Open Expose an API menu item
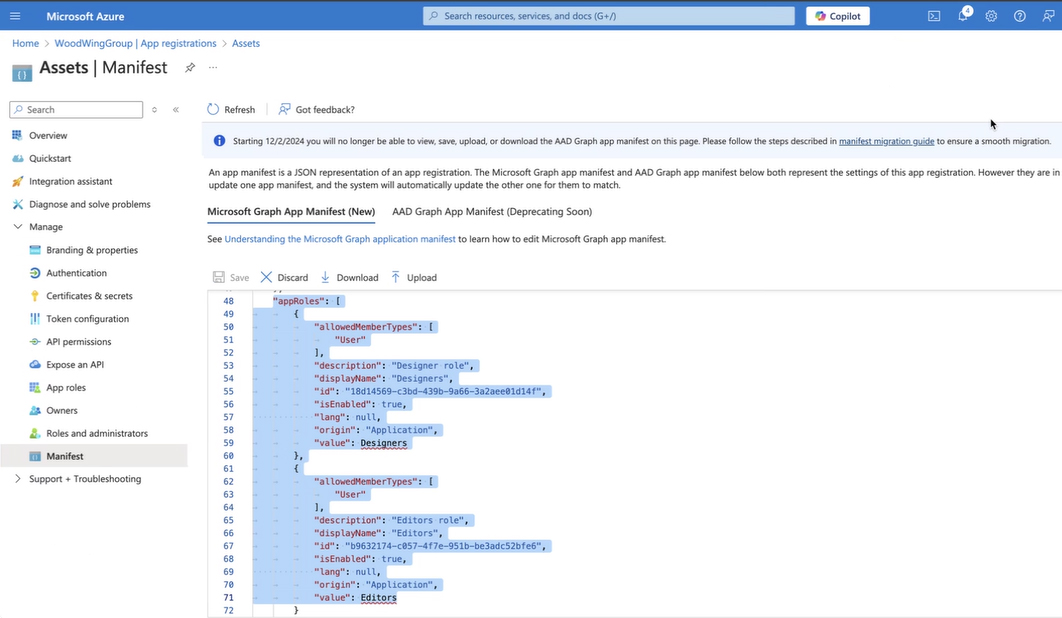Viewport: 1062px width, 618px height. click(75, 365)
